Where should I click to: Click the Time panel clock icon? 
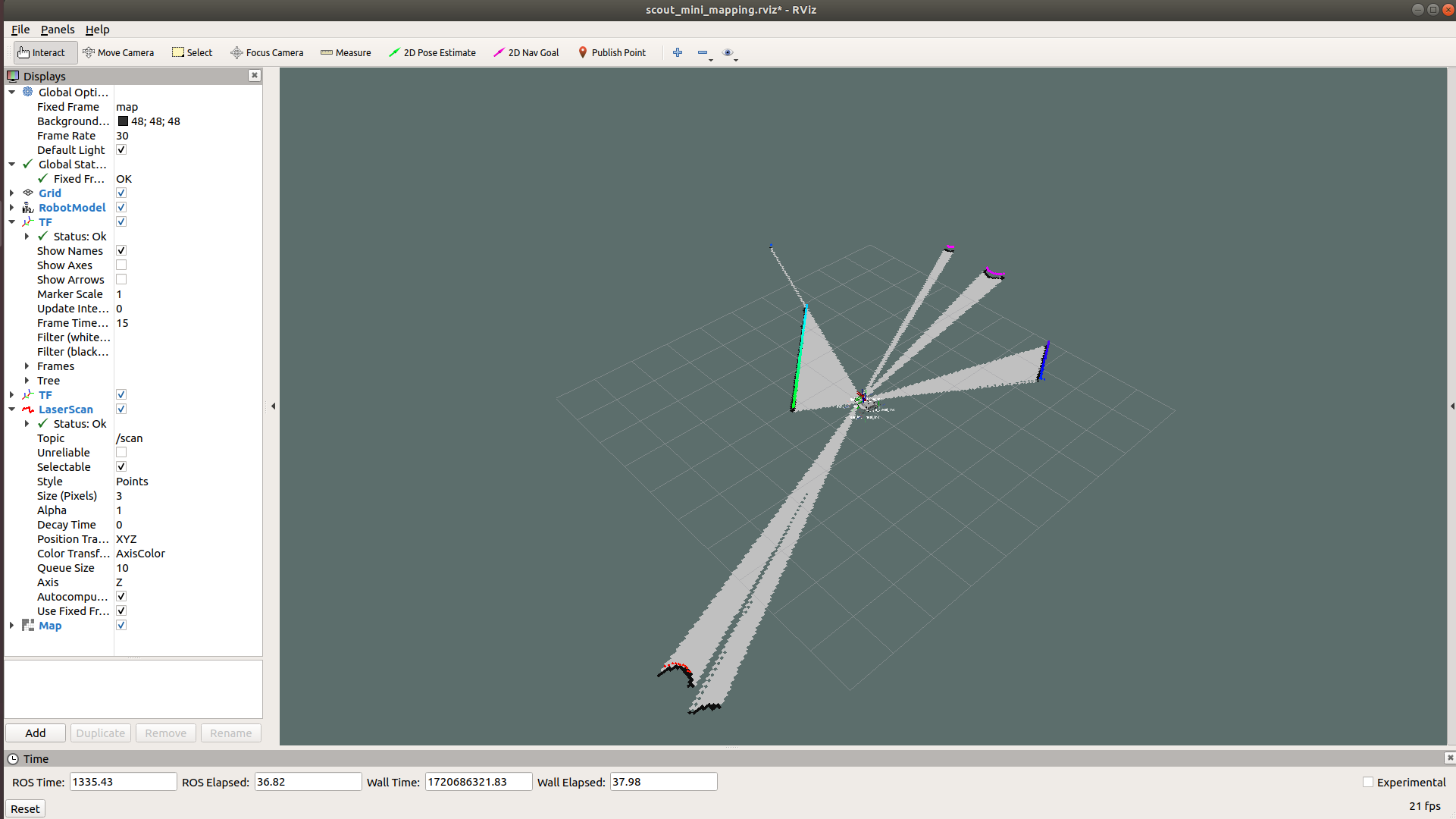tap(13, 758)
